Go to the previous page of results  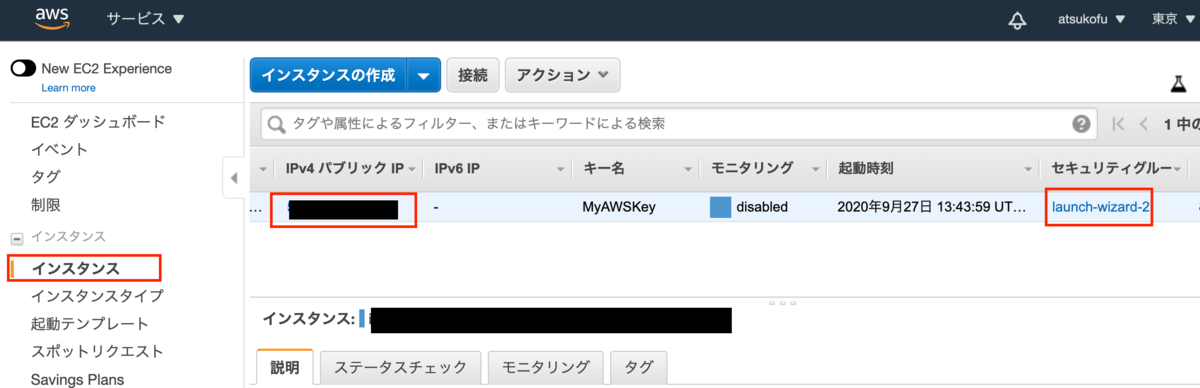point(1143,124)
